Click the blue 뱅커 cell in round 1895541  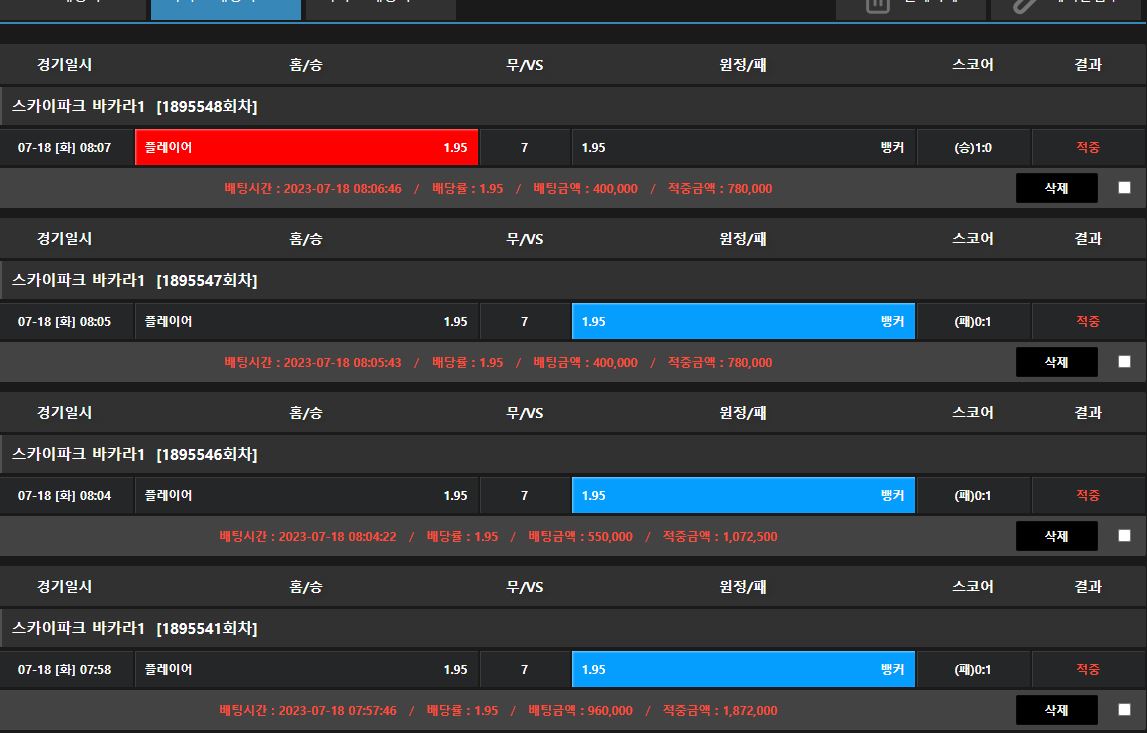click(743, 670)
